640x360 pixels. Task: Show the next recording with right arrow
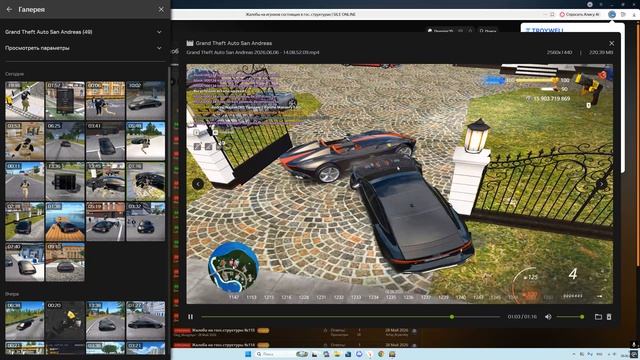pos(601,184)
